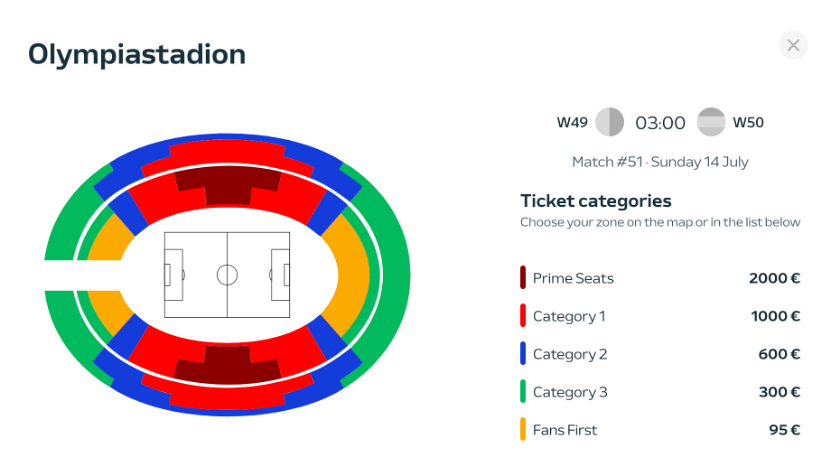Choose Category 2 ticket label
Image resolution: width=832 pixels, height=476 pixels.
click(x=570, y=354)
